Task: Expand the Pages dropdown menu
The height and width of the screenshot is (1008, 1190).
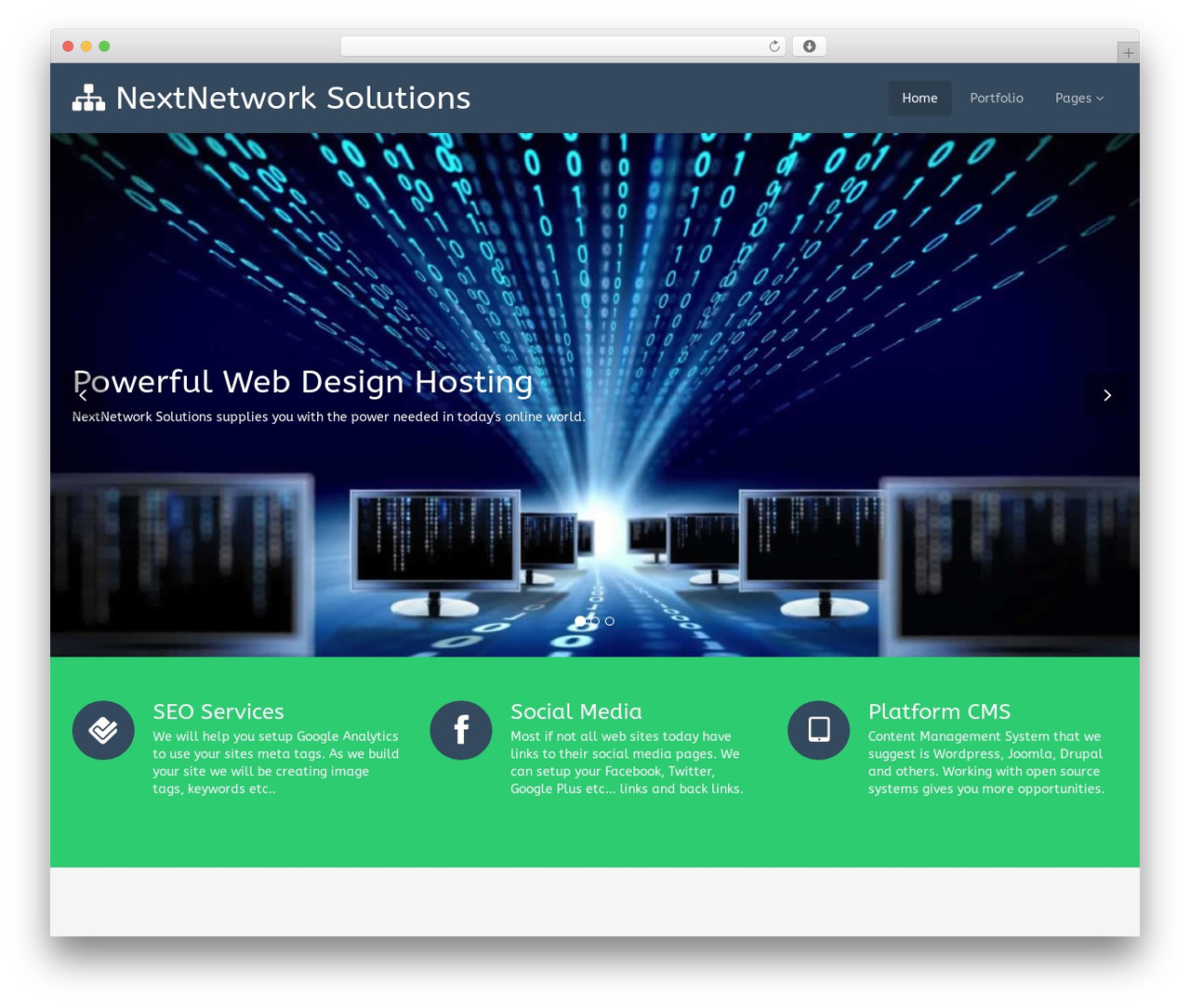Action: tap(1079, 98)
